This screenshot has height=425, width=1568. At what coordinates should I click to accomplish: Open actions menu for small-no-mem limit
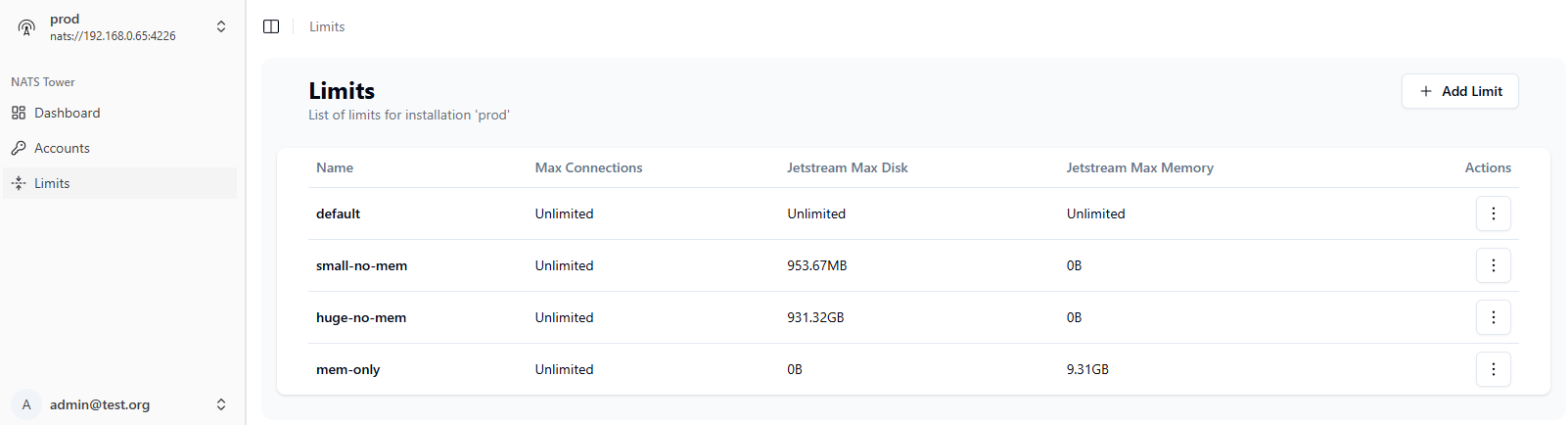click(1493, 265)
